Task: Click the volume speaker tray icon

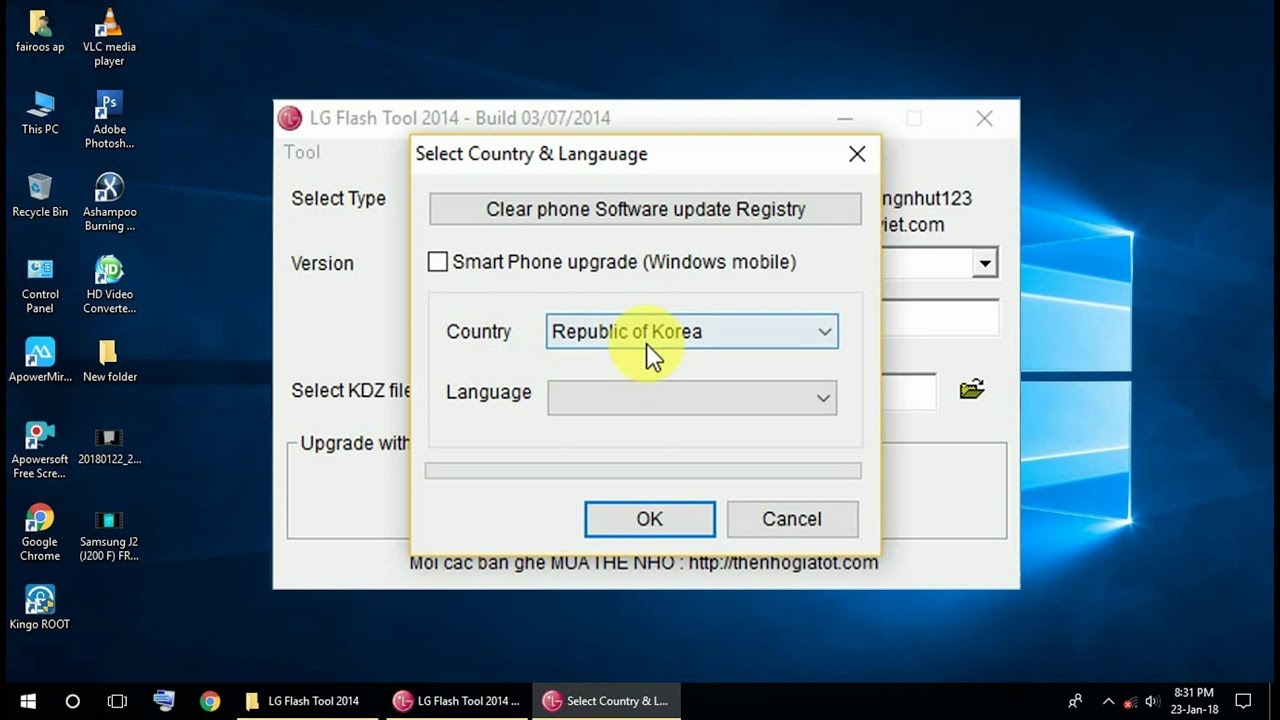Action: 1151,701
